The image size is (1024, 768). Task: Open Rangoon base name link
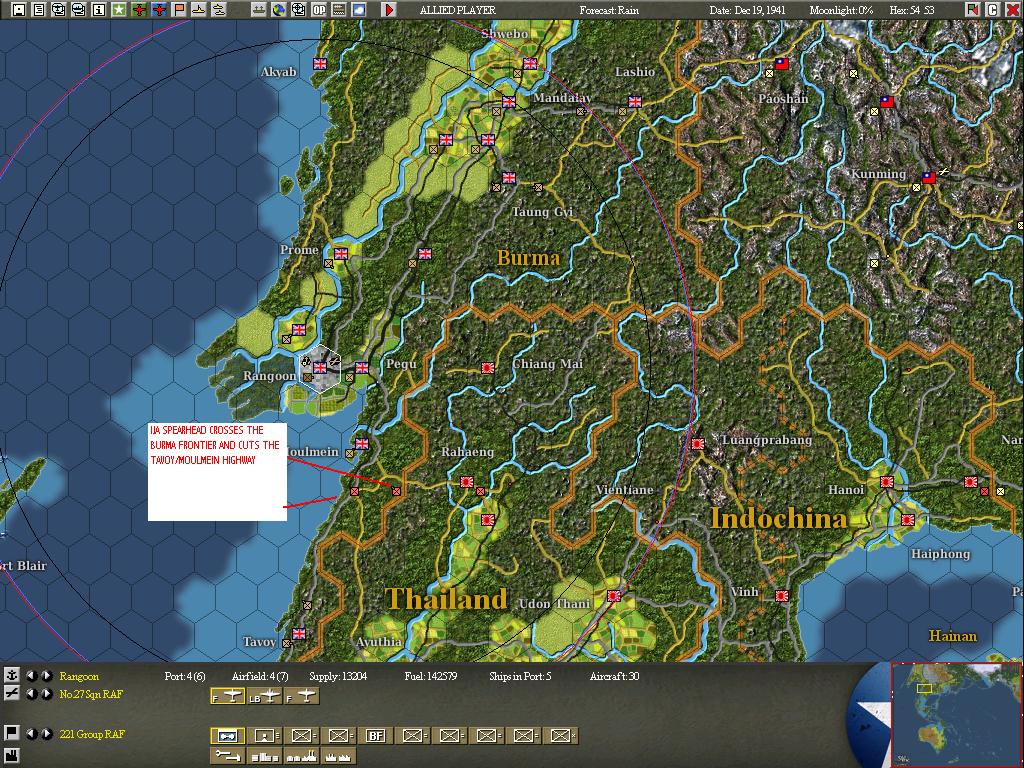tap(79, 676)
